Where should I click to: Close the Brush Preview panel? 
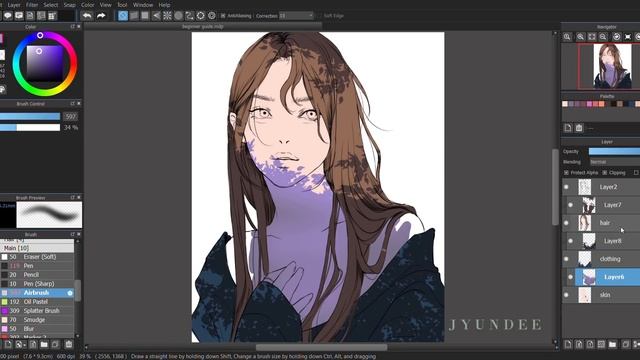point(79,198)
